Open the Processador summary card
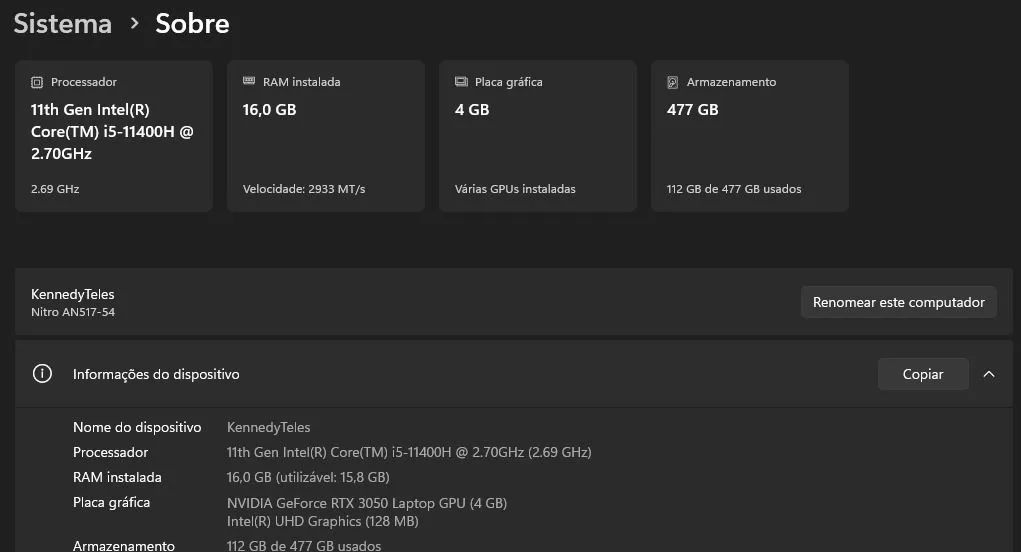The image size is (1021, 552). pos(114,135)
